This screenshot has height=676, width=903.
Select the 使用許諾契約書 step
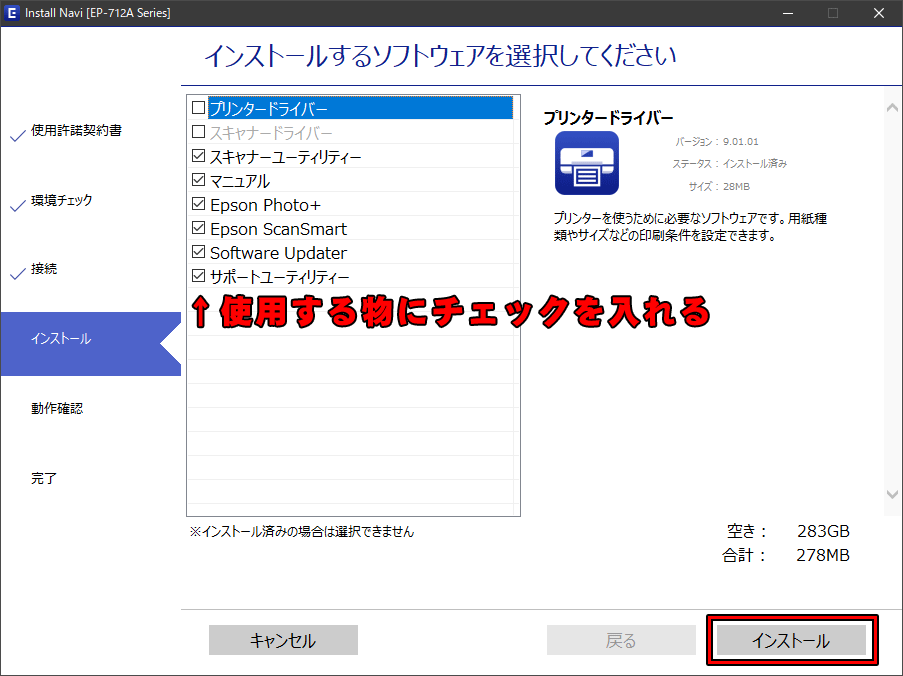tap(76, 131)
